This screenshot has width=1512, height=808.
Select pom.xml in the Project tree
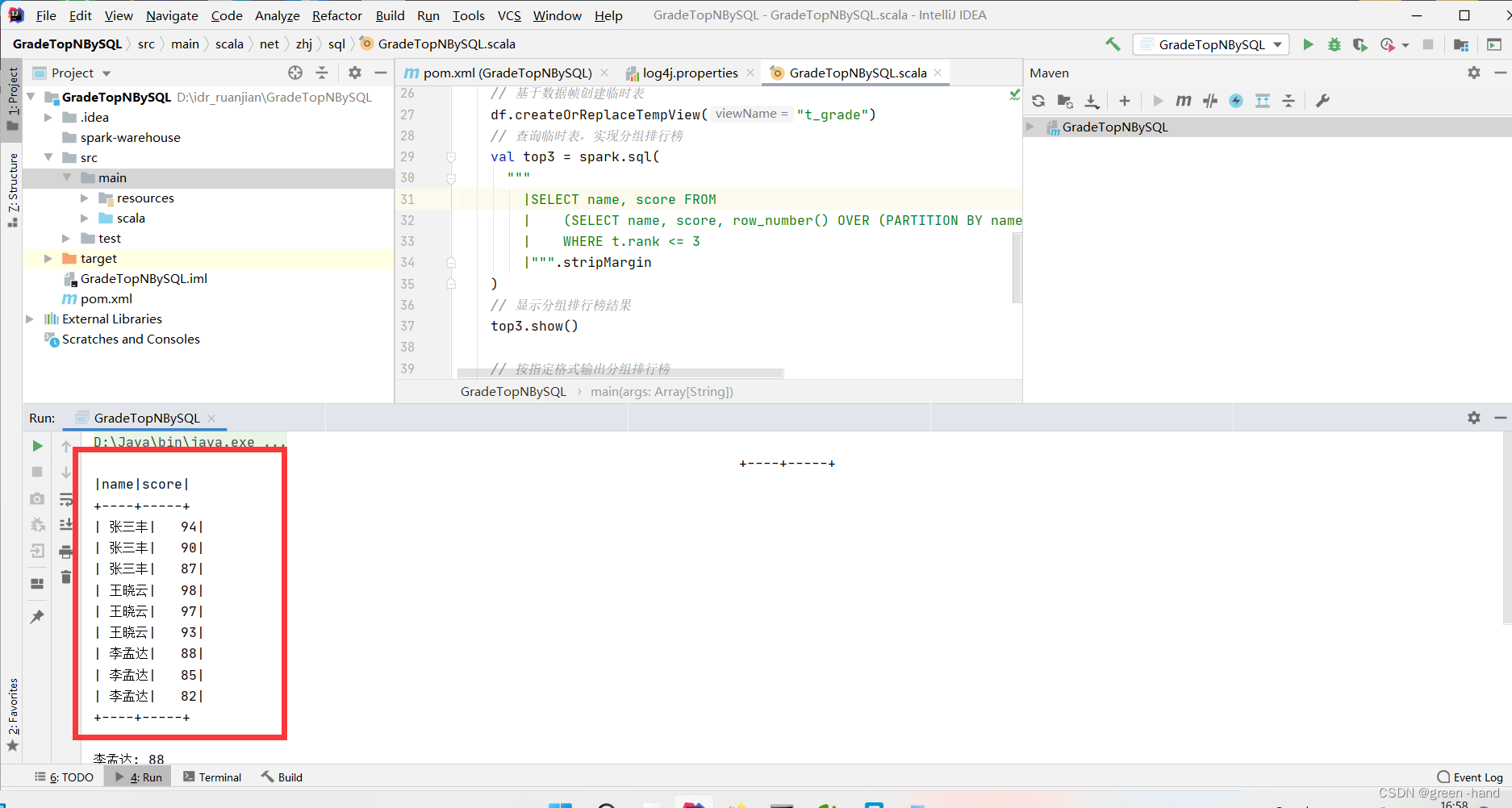coord(106,298)
